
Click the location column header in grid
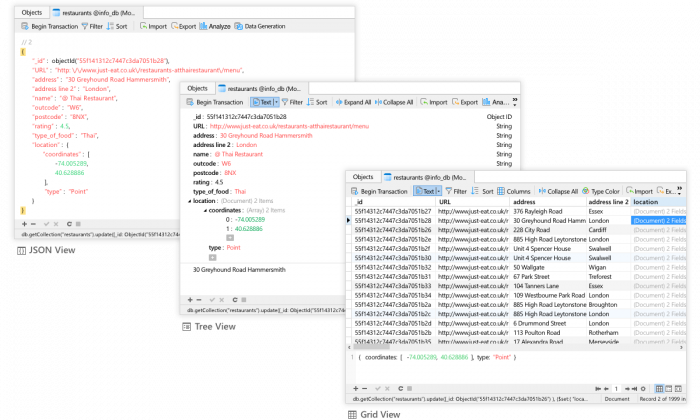coord(658,202)
